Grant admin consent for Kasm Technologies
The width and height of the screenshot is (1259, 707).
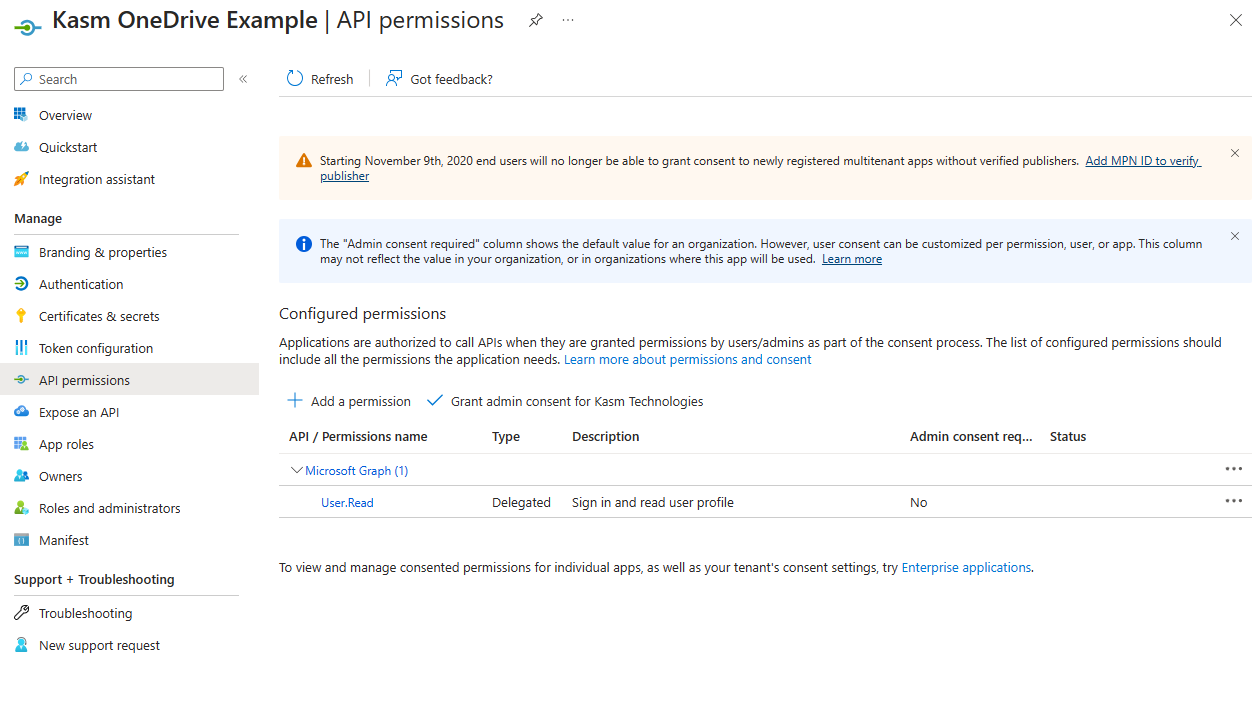pyautogui.click(x=565, y=400)
